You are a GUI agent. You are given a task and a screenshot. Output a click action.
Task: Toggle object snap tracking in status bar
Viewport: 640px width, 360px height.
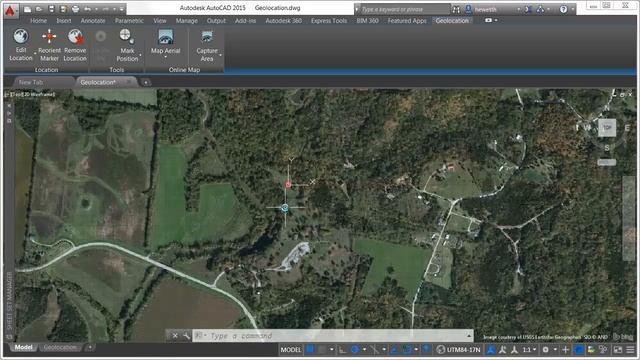click(394, 349)
